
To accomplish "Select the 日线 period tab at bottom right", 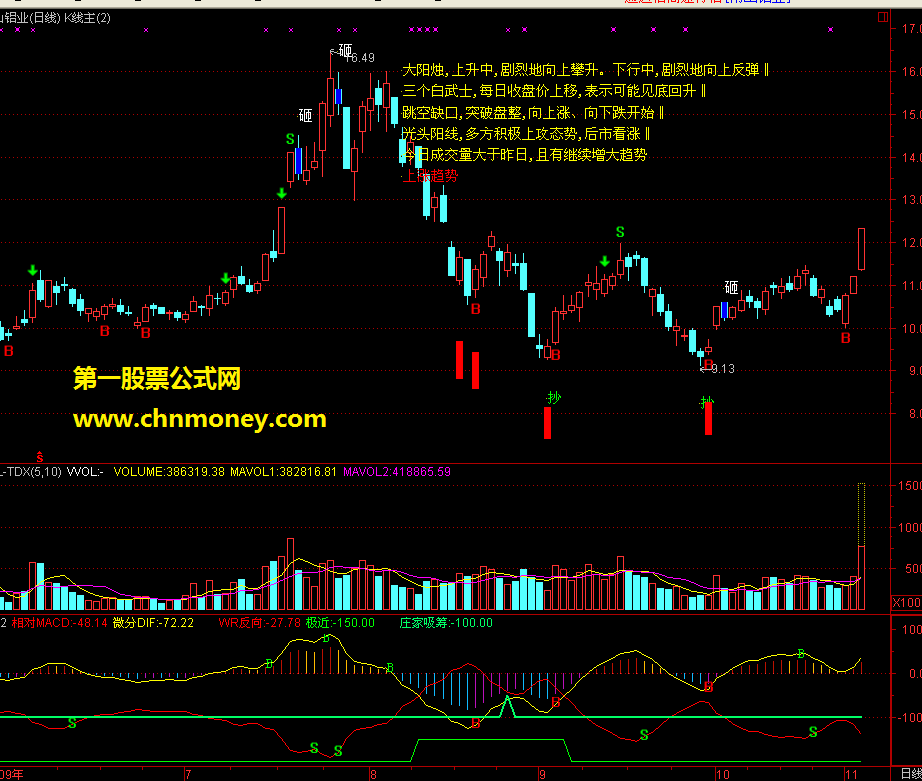I will click(911, 774).
